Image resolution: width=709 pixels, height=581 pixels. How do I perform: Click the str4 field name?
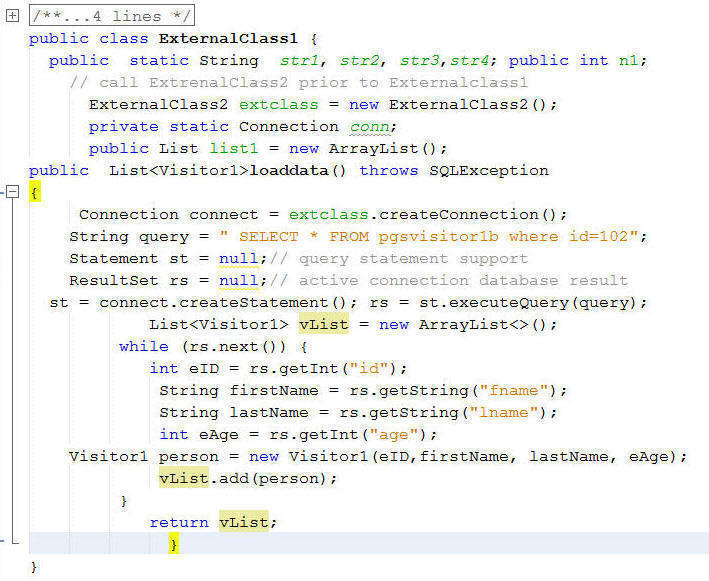470,60
